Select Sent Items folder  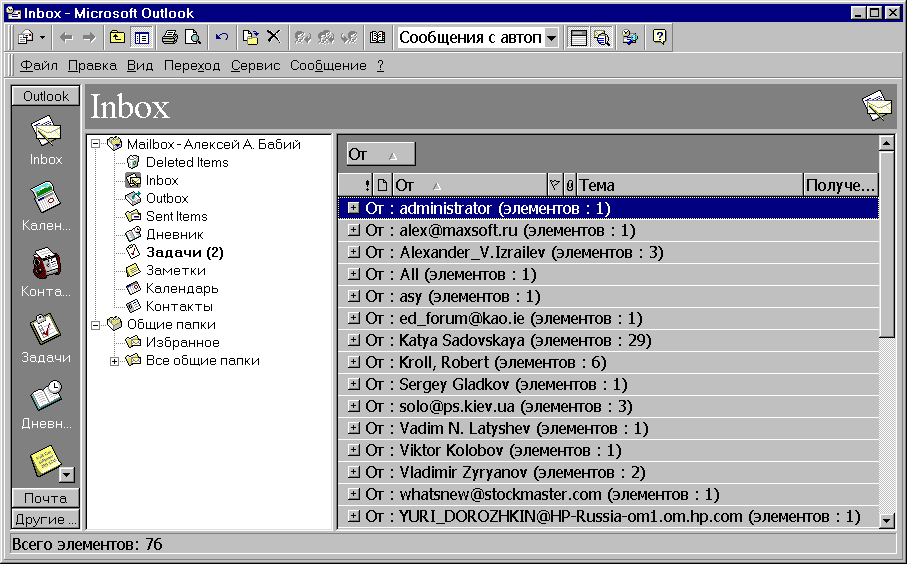[176, 216]
